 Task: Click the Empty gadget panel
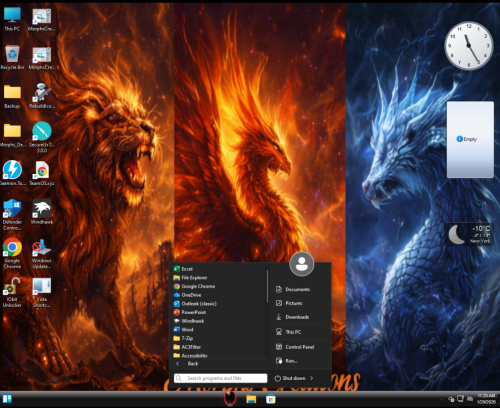[470, 139]
